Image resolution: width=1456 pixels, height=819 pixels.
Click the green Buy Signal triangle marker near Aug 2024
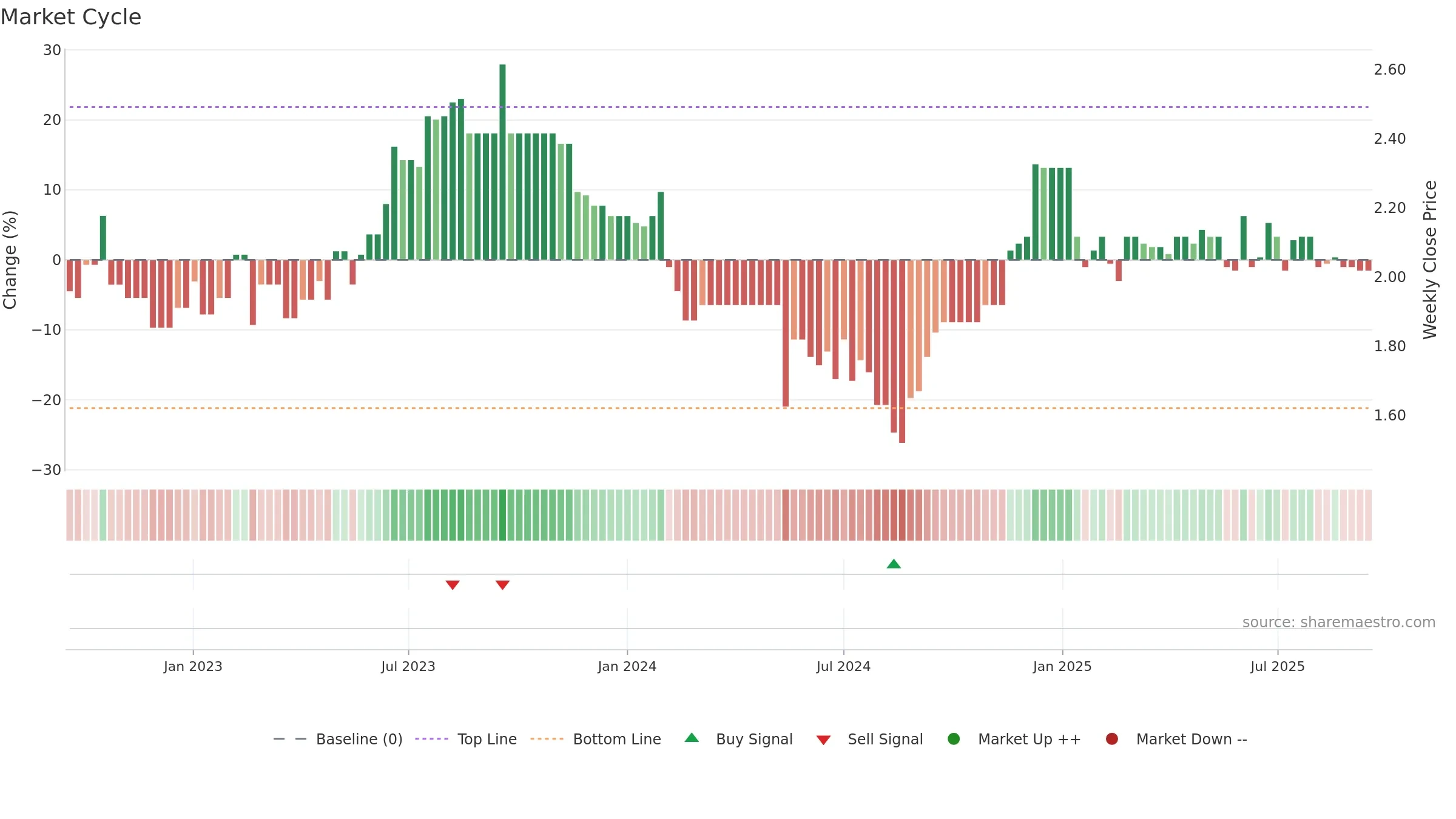pos(894,564)
